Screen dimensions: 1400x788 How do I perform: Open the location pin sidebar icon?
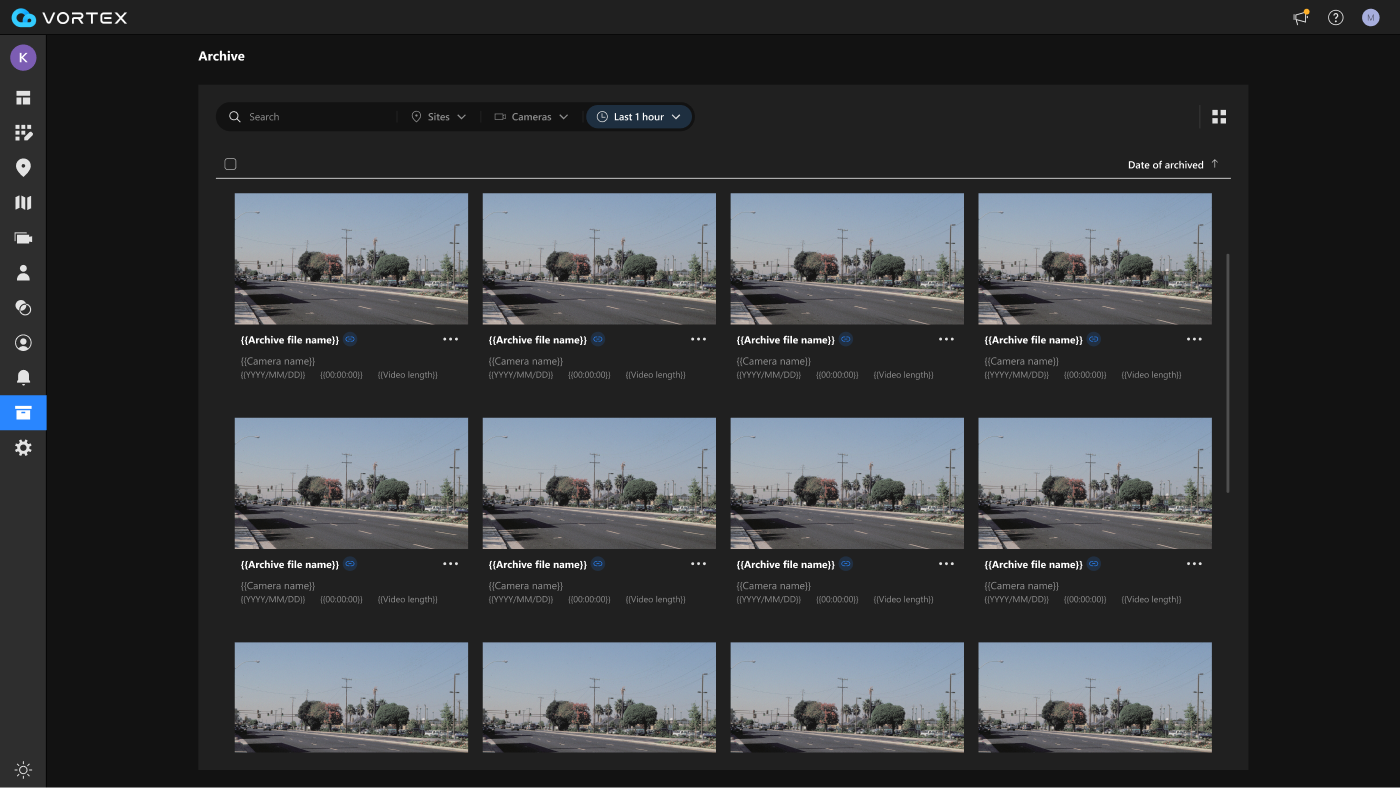coord(23,168)
